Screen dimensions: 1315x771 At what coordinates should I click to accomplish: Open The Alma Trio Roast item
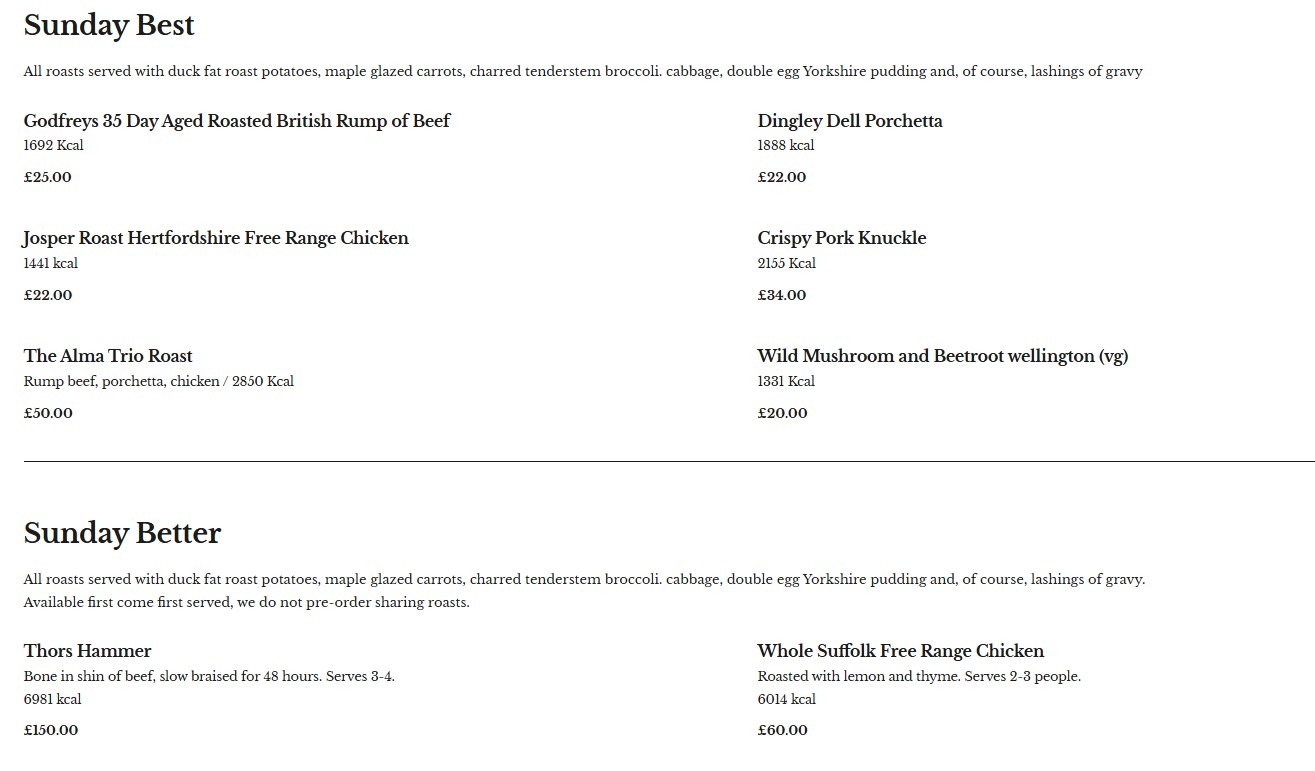click(x=108, y=356)
